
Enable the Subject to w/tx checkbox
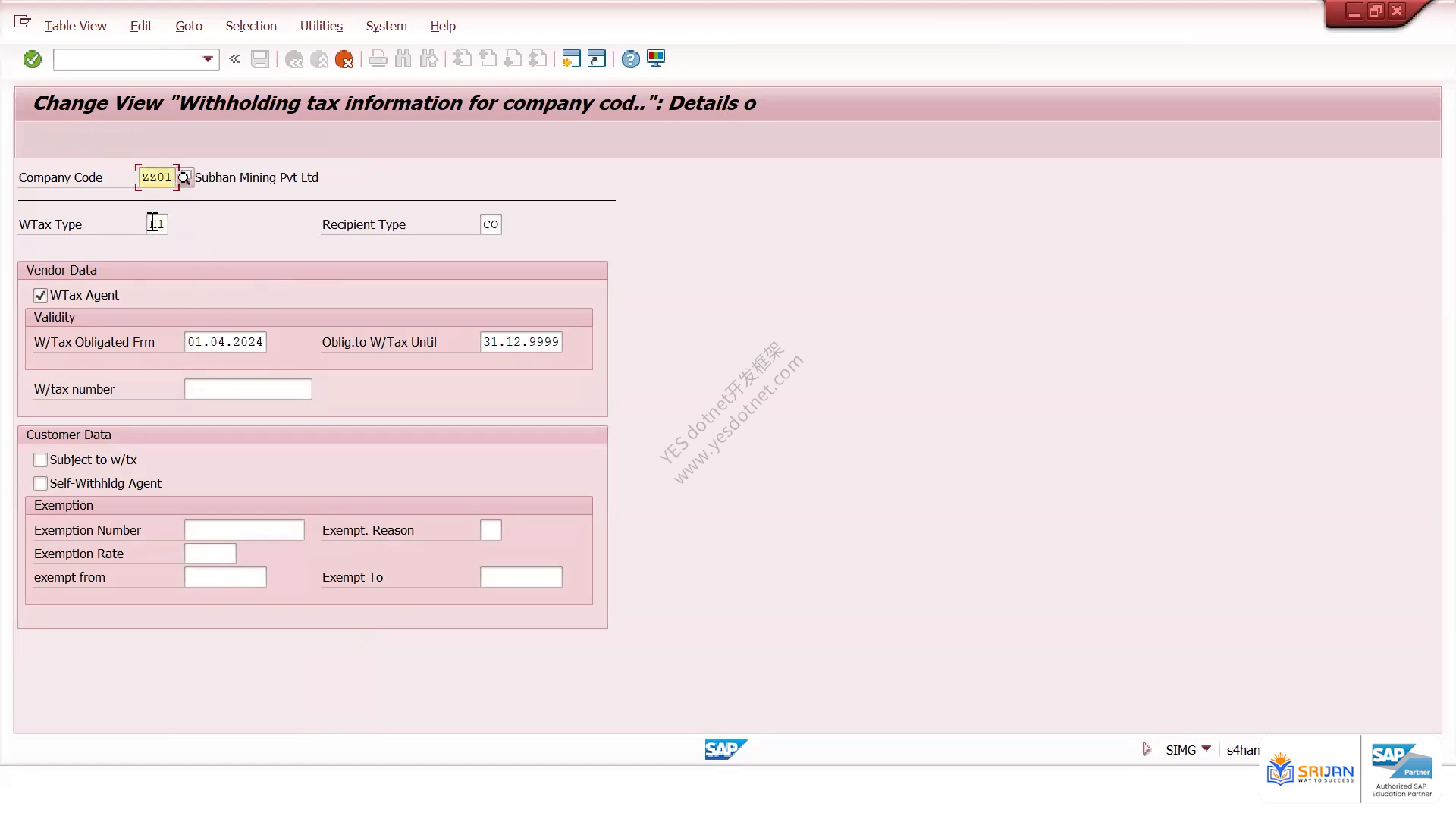pyautogui.click(x=41, y=460)
